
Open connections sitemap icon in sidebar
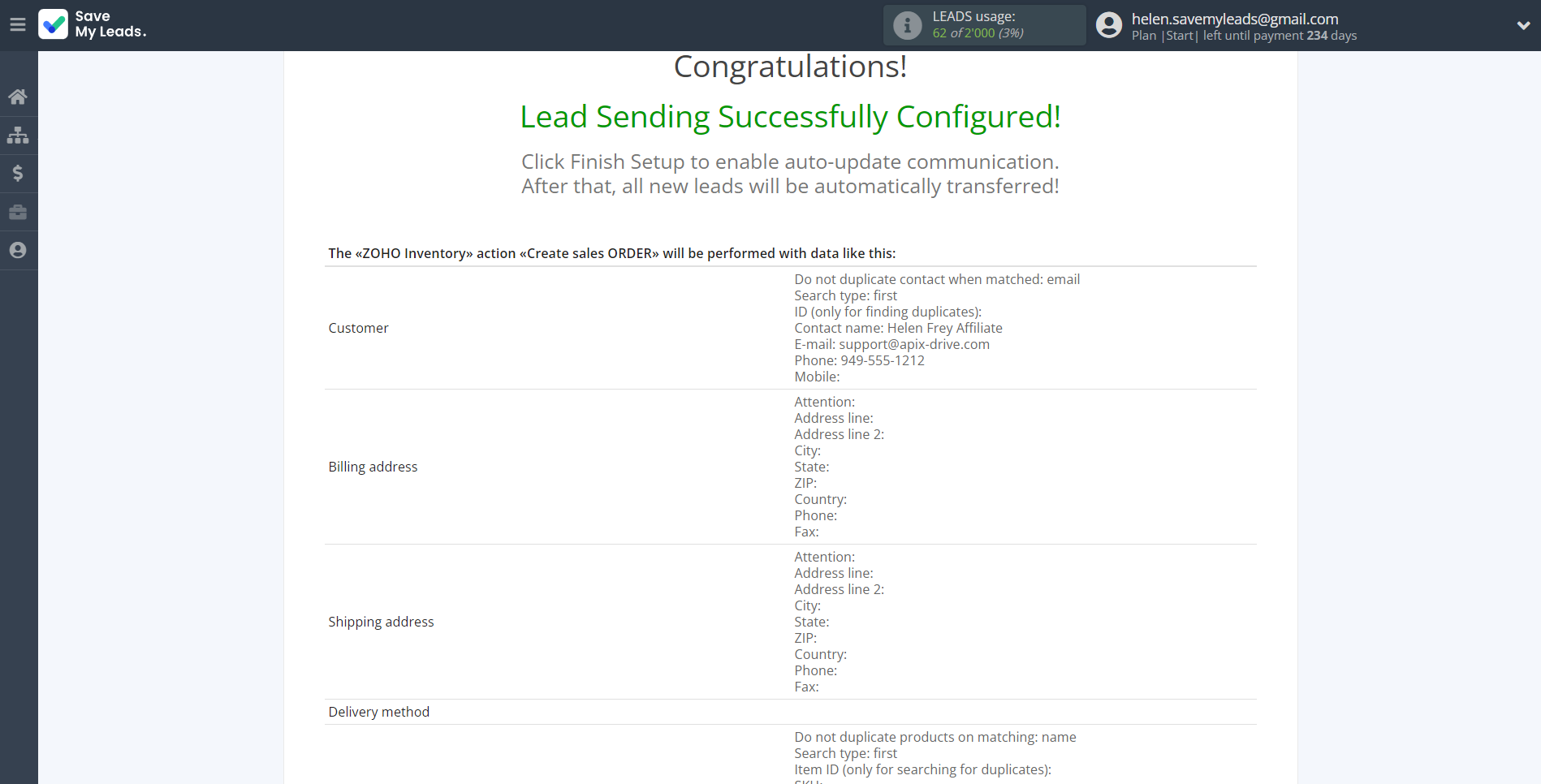pos(18,136)
